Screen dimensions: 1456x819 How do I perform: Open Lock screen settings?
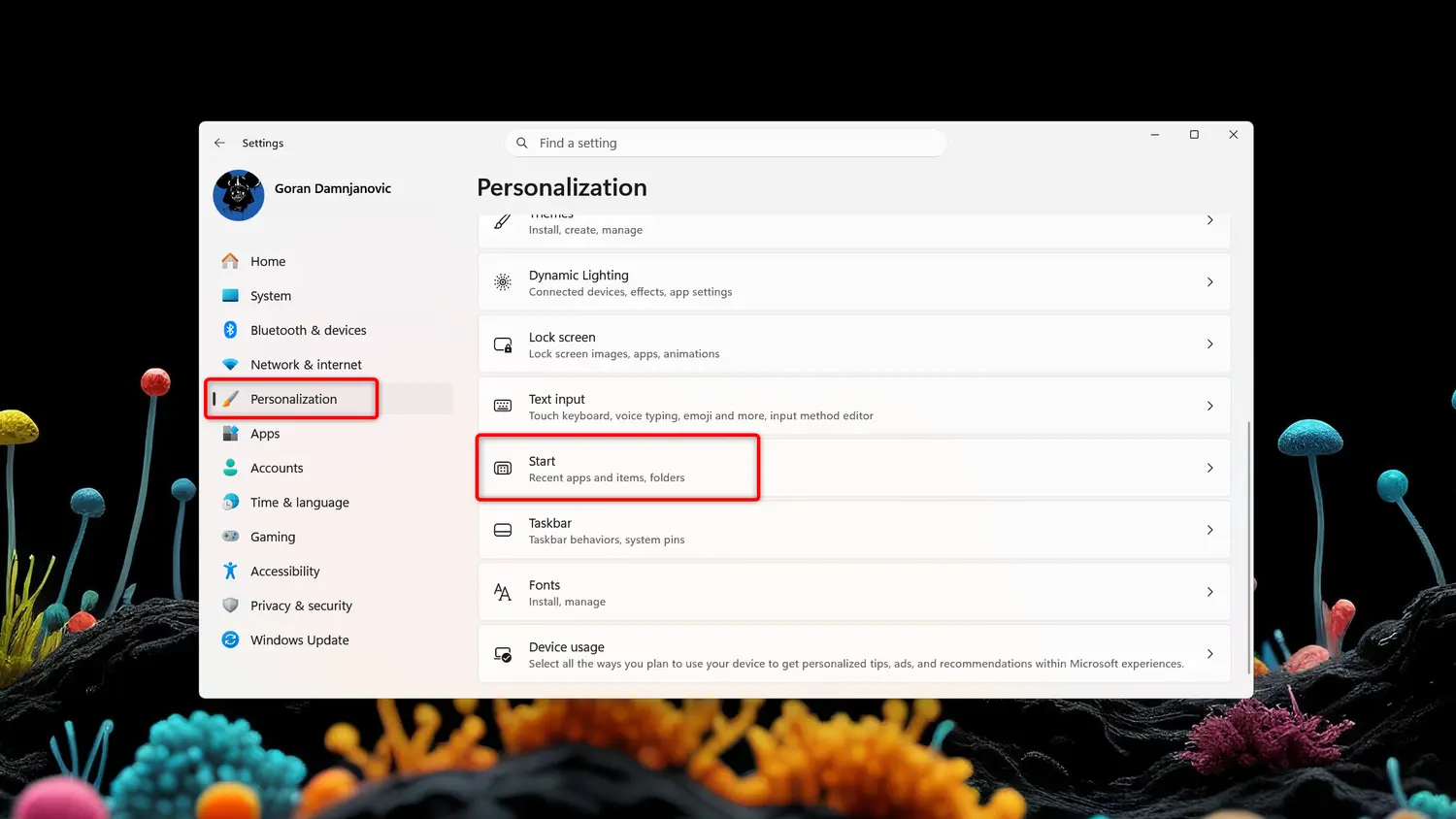coord(854,344)
